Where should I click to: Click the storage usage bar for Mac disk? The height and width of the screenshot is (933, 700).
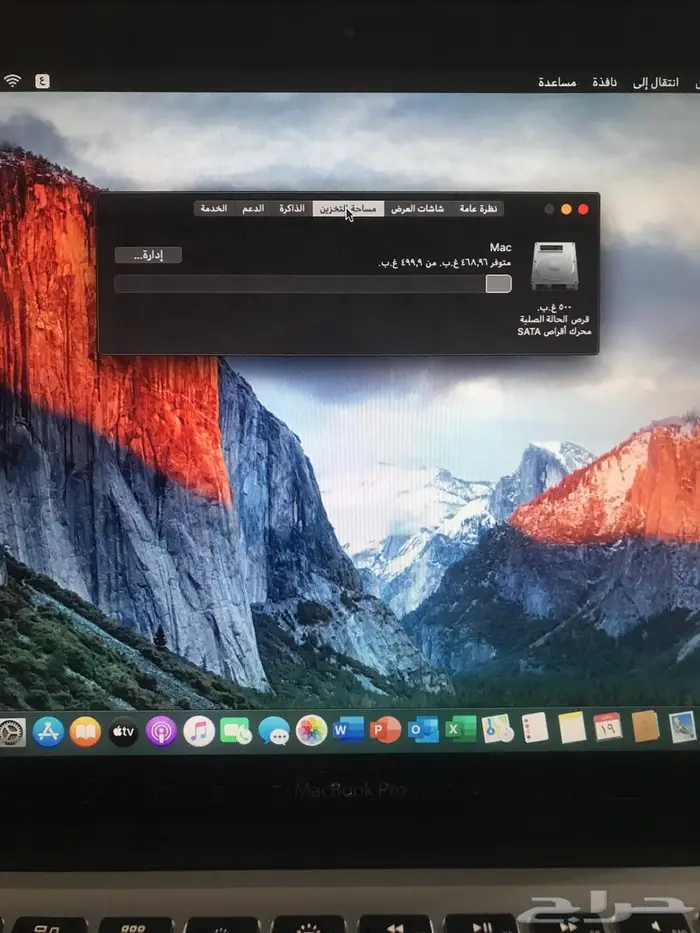pyautogui.click(x=312, y=284)
